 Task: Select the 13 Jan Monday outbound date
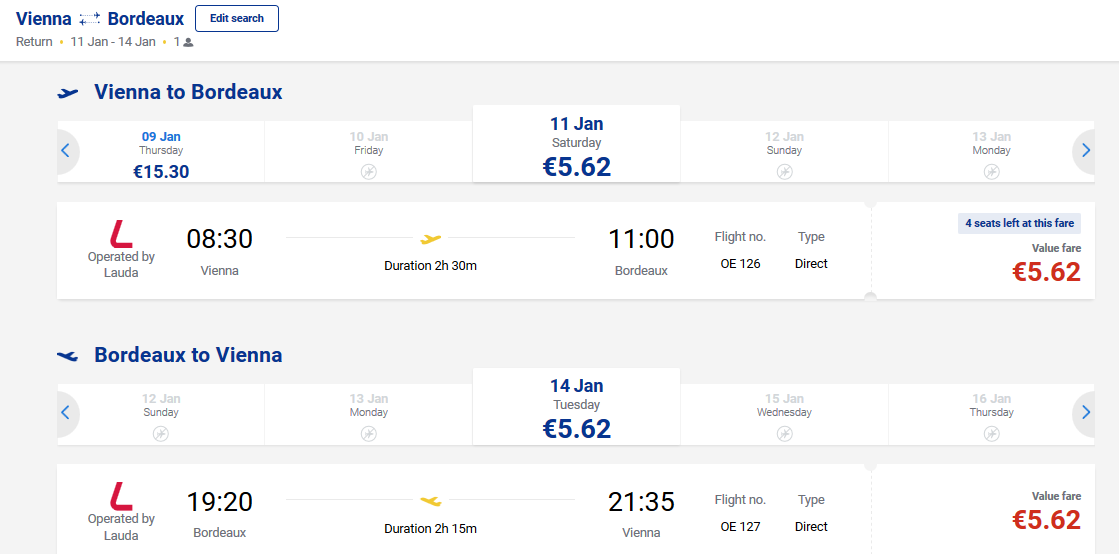click(991, 151)
